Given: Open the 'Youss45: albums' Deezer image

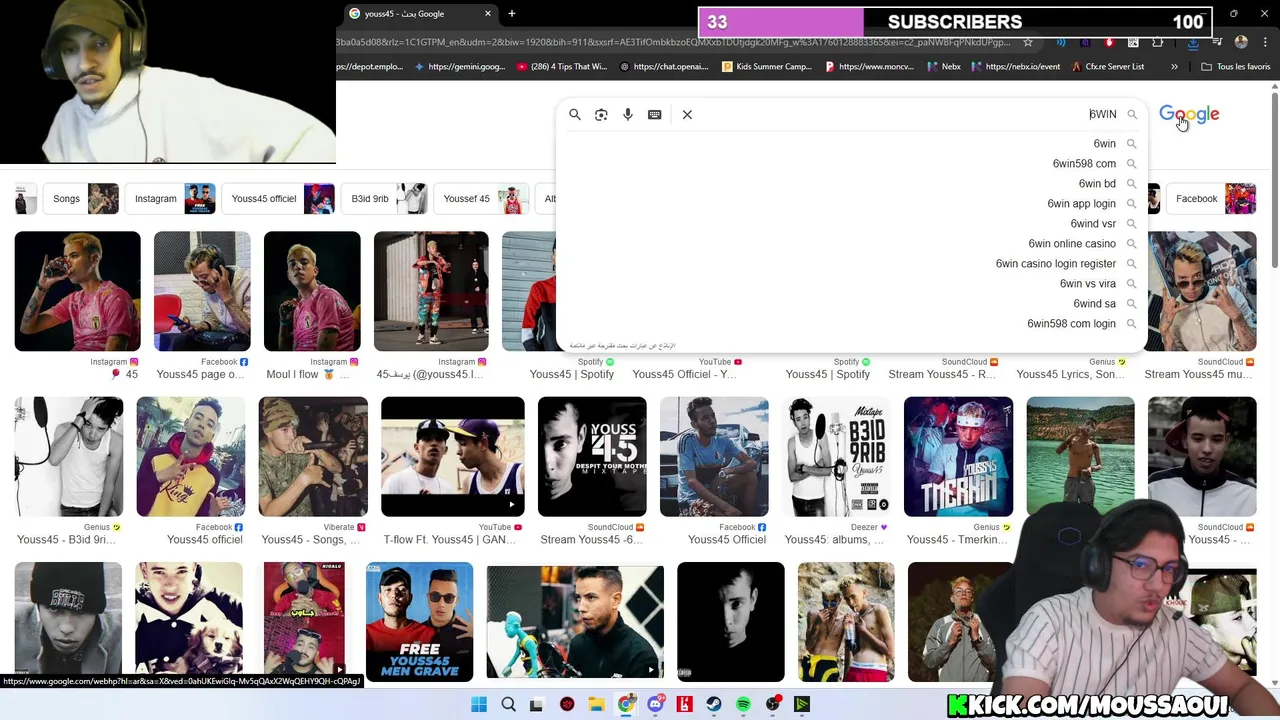Looking at the screenshot, I should pyautogui.click(x=836, y=456).
